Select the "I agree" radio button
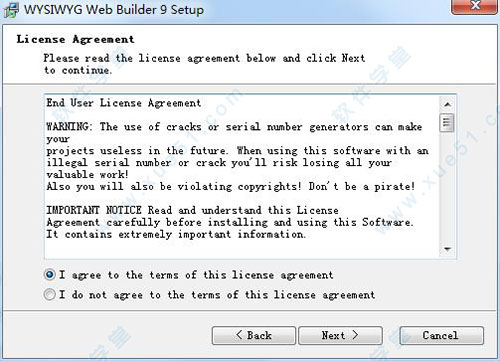Screen dimensions: 500x361 click(50, 275)
